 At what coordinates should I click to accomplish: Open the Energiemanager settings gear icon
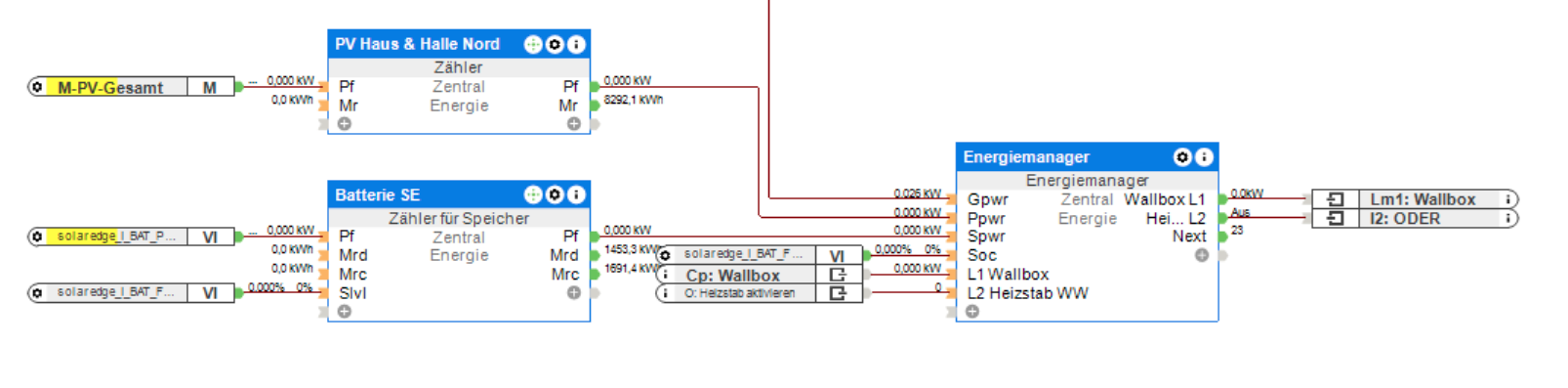coord(1182,157)
